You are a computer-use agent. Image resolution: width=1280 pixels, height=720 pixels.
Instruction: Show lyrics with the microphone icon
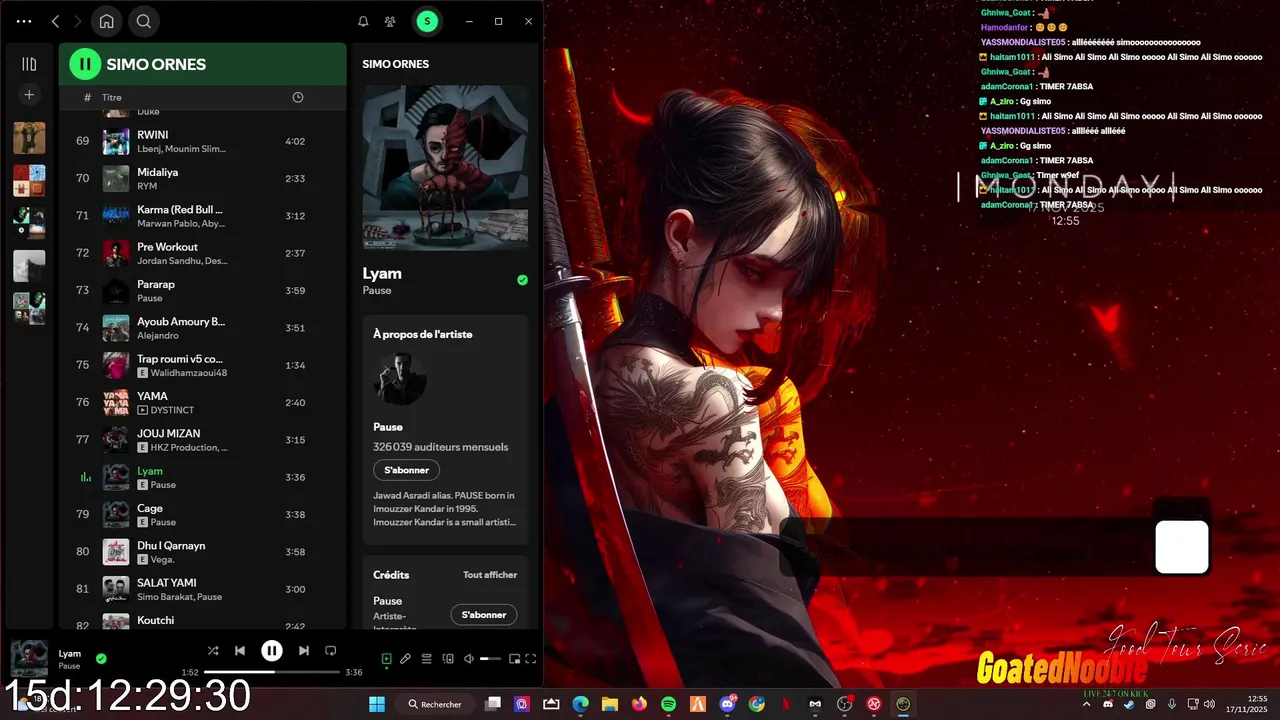point(405,659)
